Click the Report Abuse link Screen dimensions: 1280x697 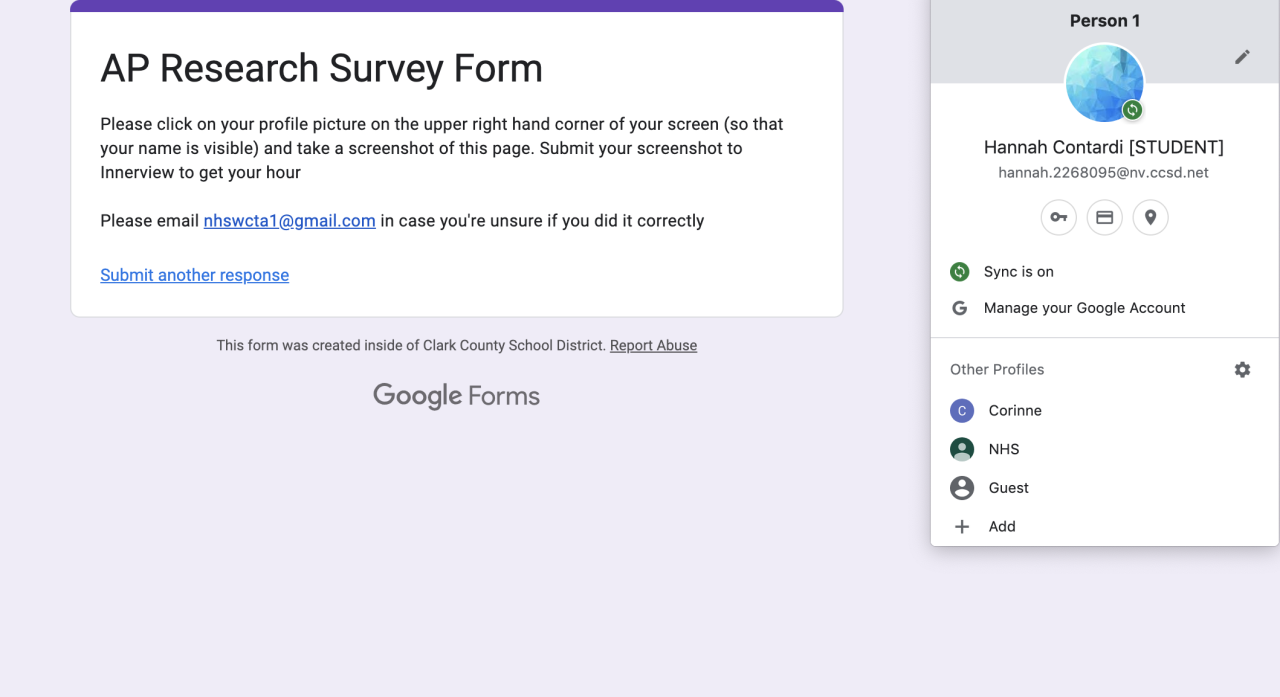coord(653,346)
